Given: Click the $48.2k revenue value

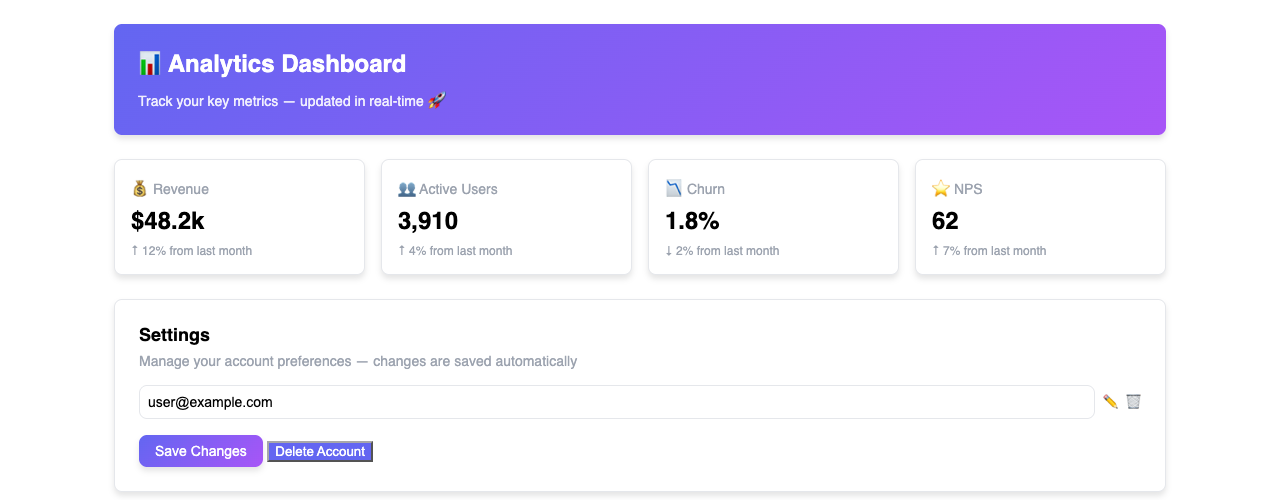Looking at the screenshot, I should (x=168, y=221).
